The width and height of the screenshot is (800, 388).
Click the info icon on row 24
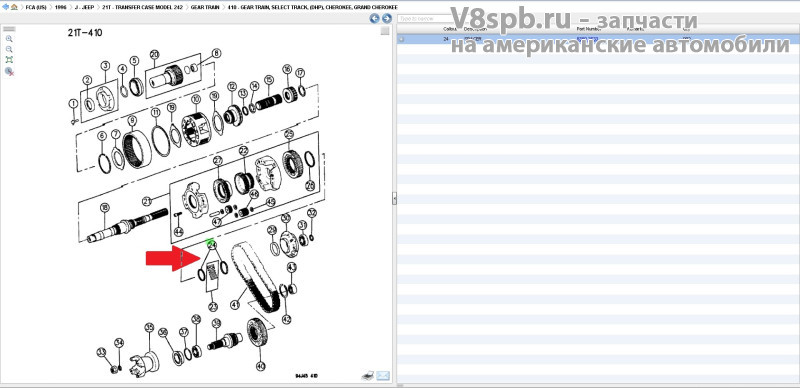402,39
